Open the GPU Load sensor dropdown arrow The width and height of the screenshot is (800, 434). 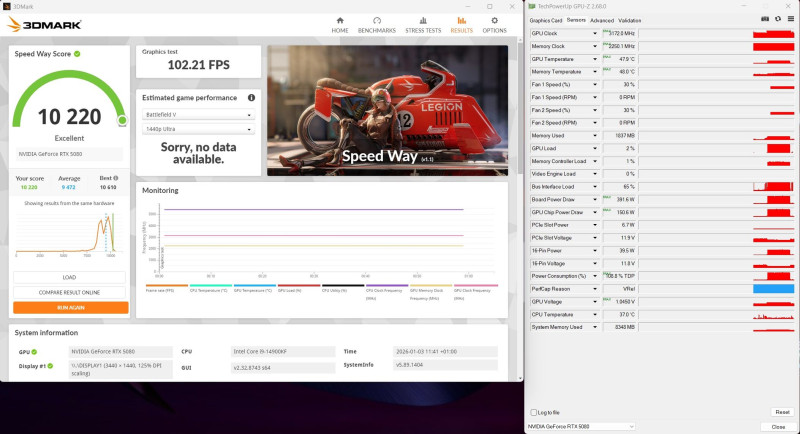(594, 148)
